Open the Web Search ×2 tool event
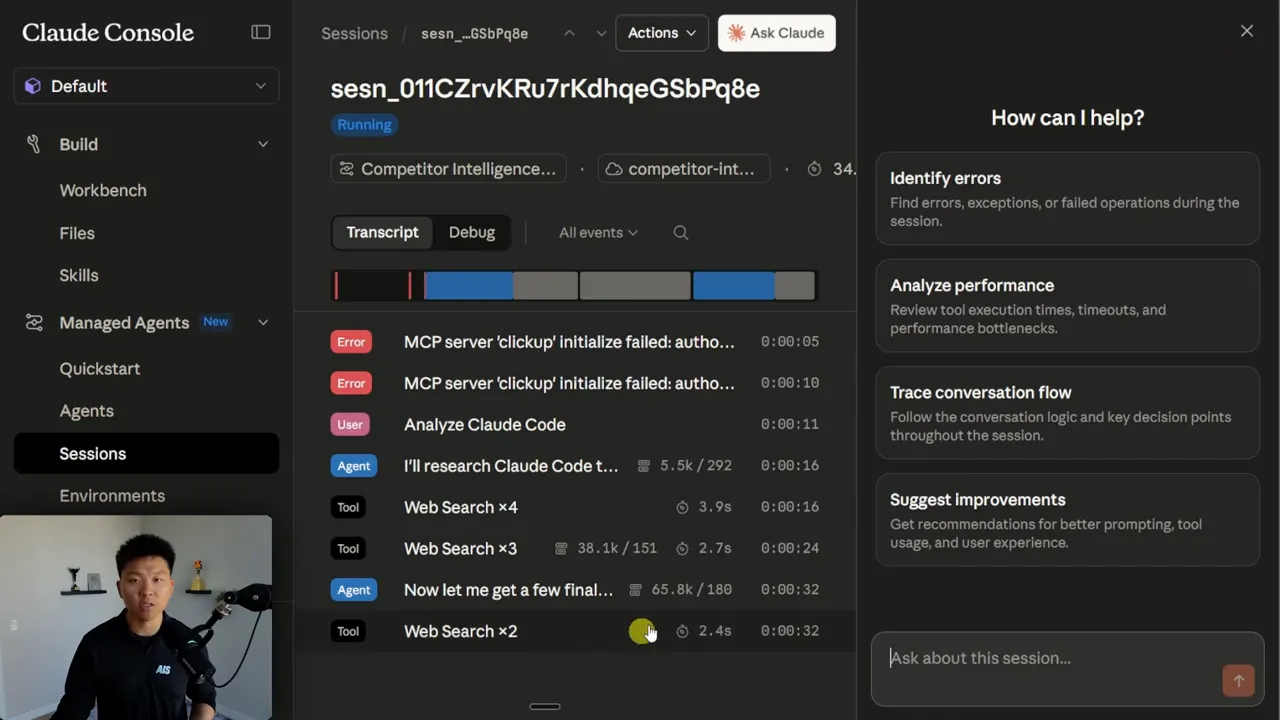The width and height of the screenshot is (1280, 720). click(x=575, y=631)
